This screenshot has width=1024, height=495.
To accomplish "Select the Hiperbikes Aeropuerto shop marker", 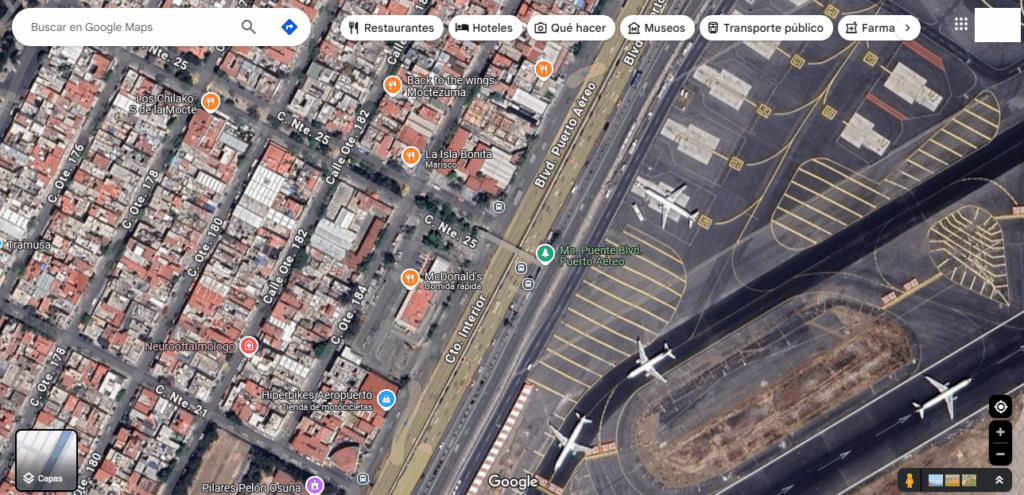I will (387, 398).
